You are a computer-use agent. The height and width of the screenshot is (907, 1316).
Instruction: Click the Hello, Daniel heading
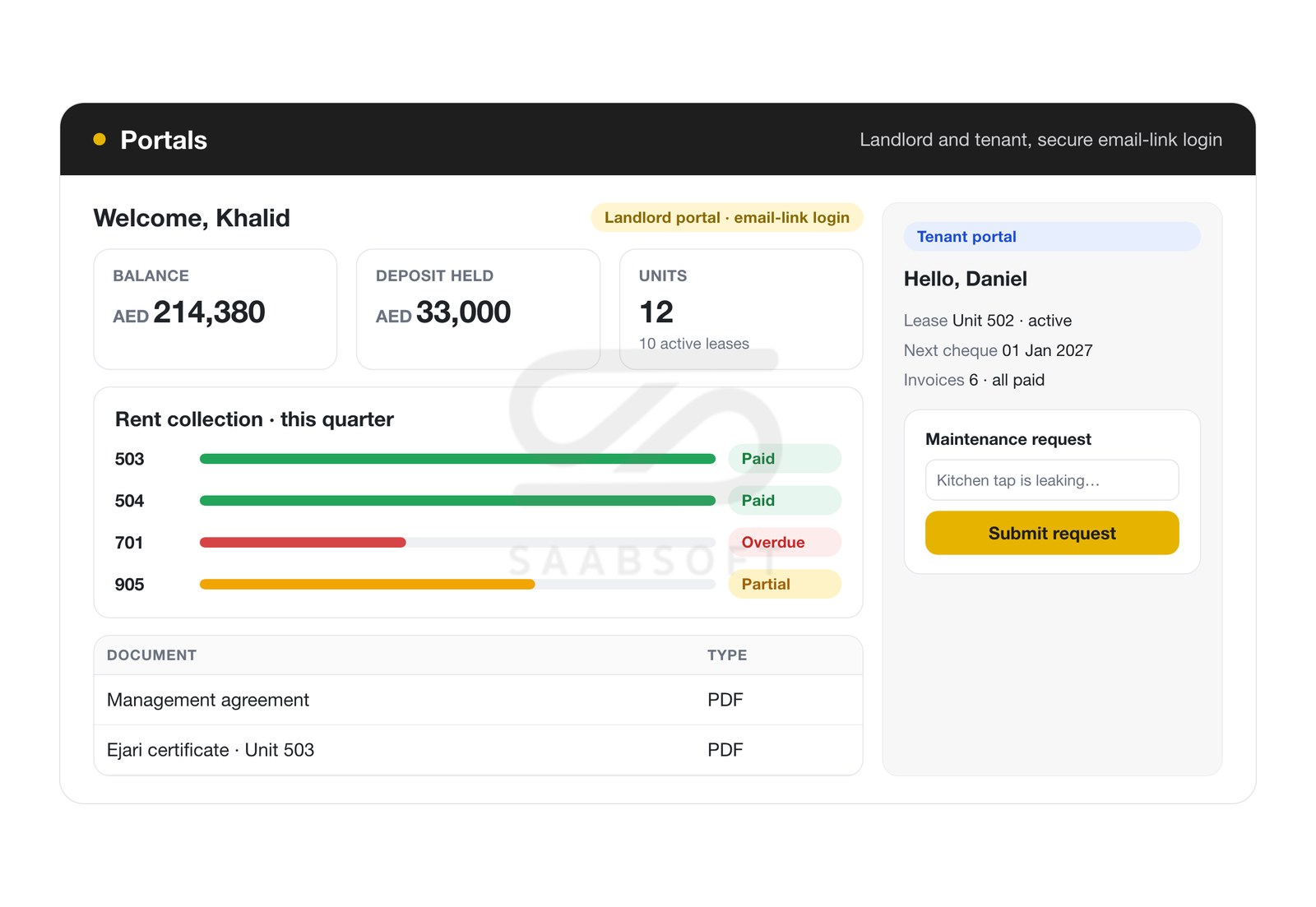pos(966,279)
